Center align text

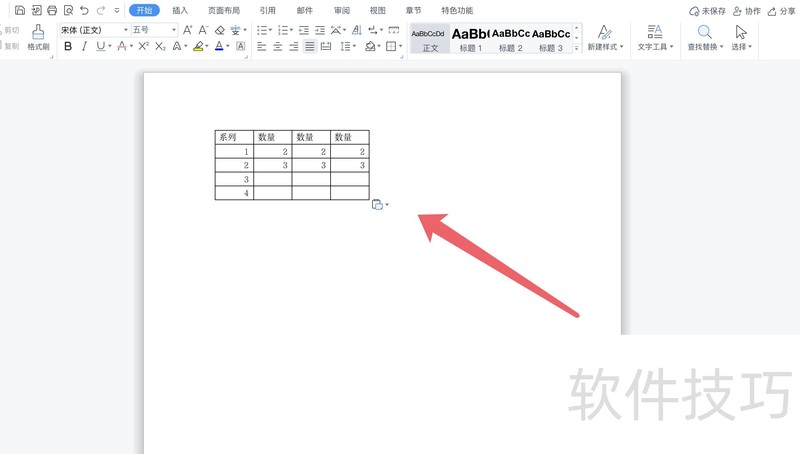point(278,46)
